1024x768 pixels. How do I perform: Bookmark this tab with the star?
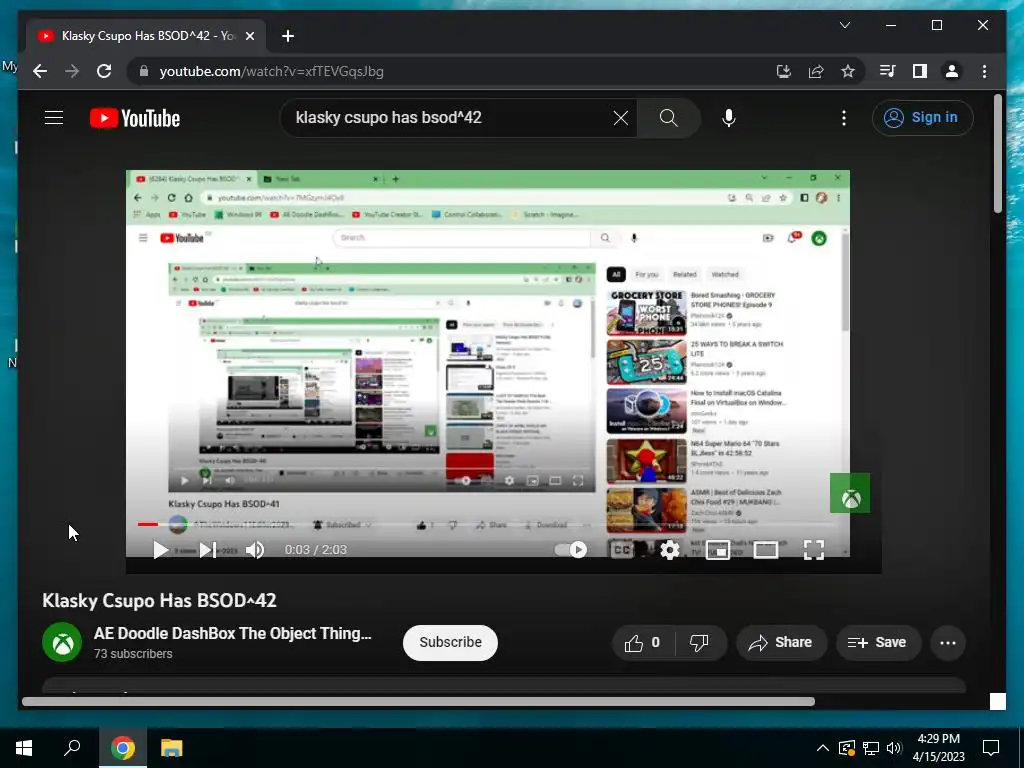(x=848, y=71)
